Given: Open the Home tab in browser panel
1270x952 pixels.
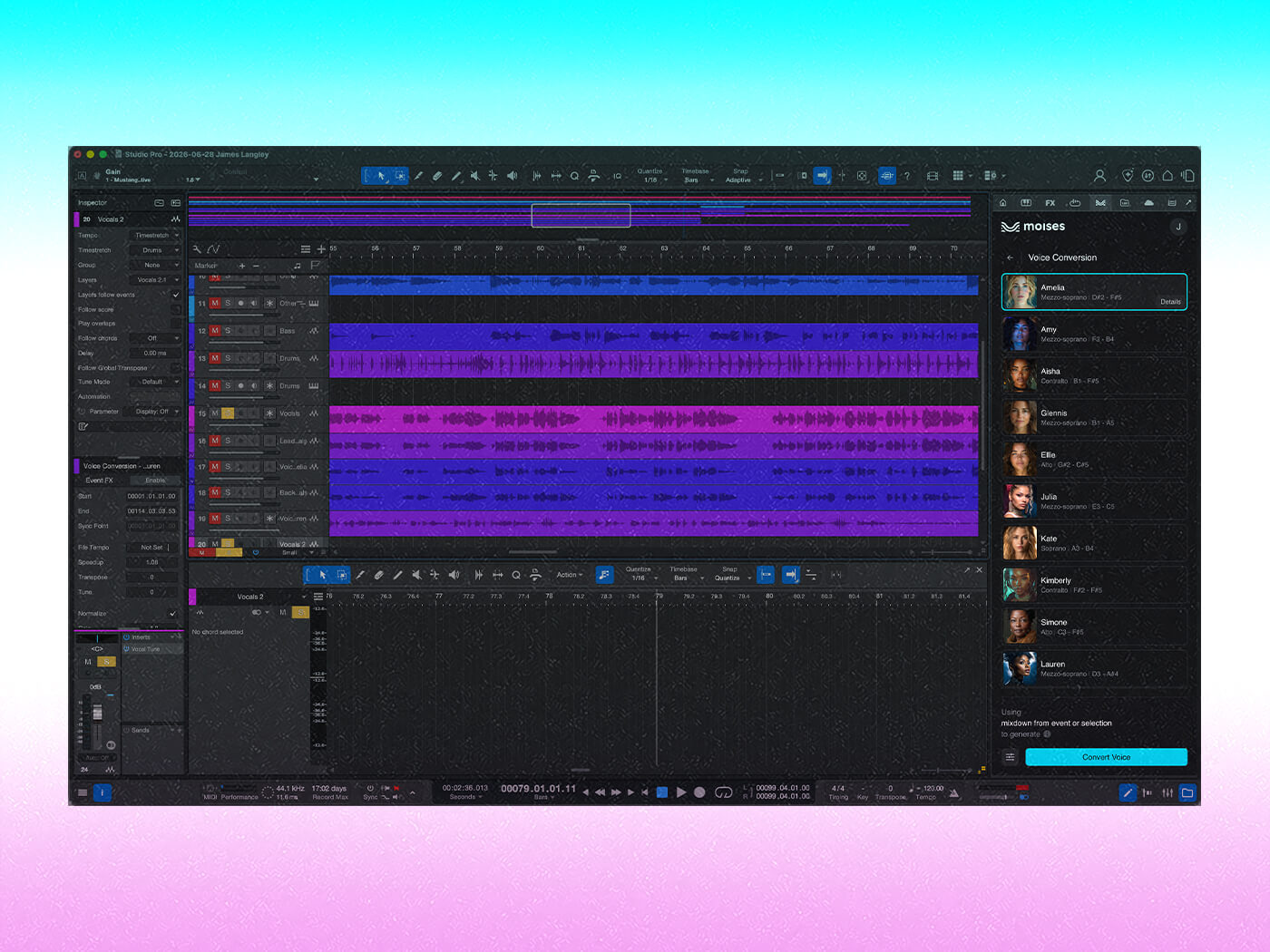Looking at the screenshot, I should coord(1002,203).
